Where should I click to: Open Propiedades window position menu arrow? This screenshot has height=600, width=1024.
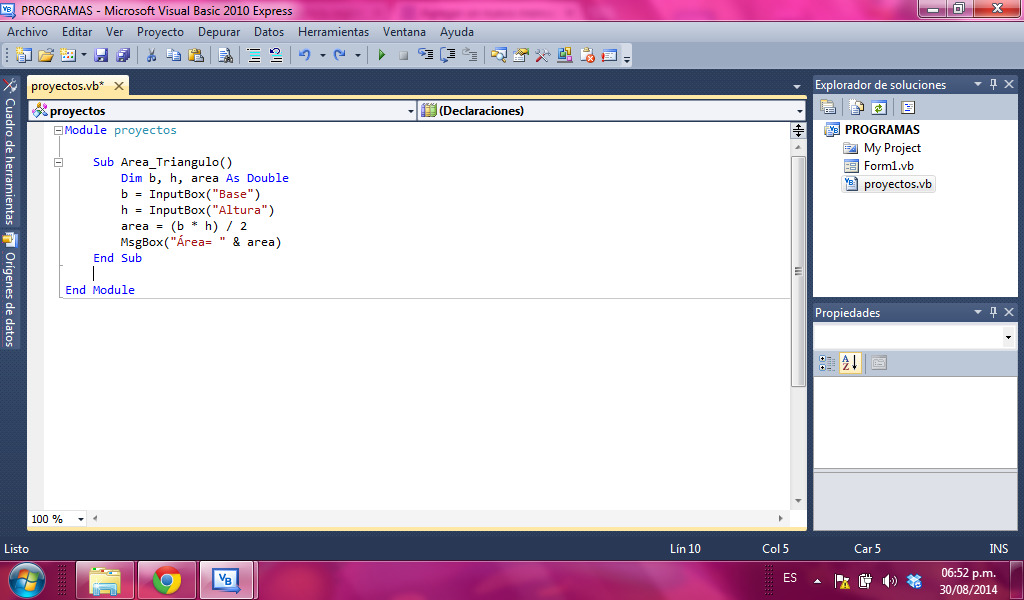[978, 312]
